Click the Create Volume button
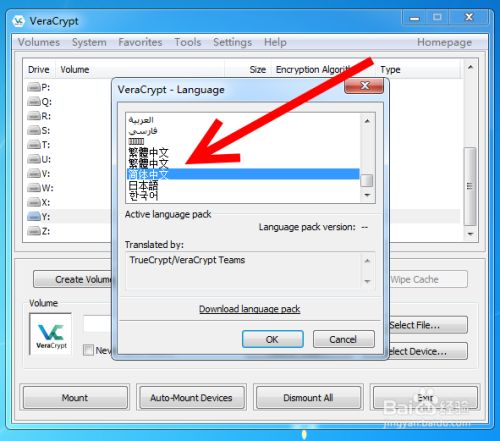The height and width of the screenshot is (441, 500). coord(73,279)
